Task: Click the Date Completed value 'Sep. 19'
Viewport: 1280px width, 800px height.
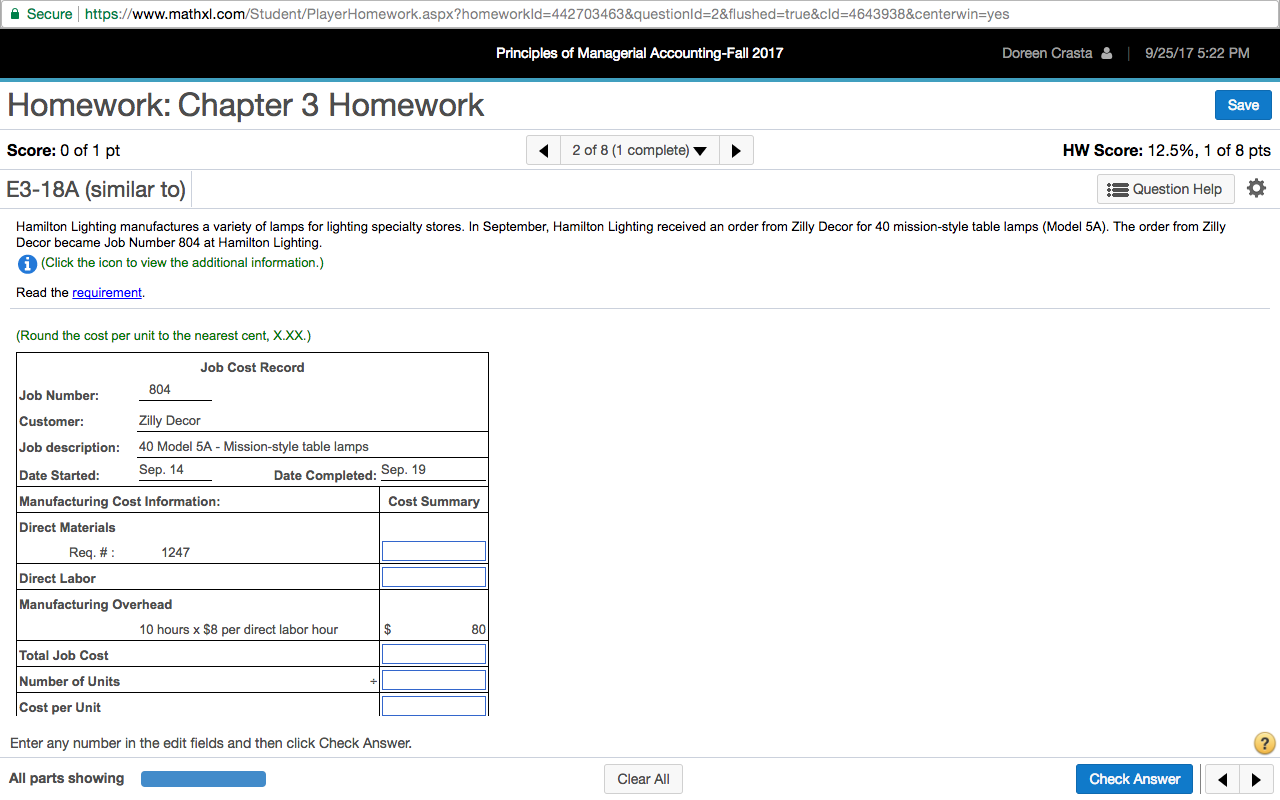Action: pyautogui.click(x=404, y=469)
